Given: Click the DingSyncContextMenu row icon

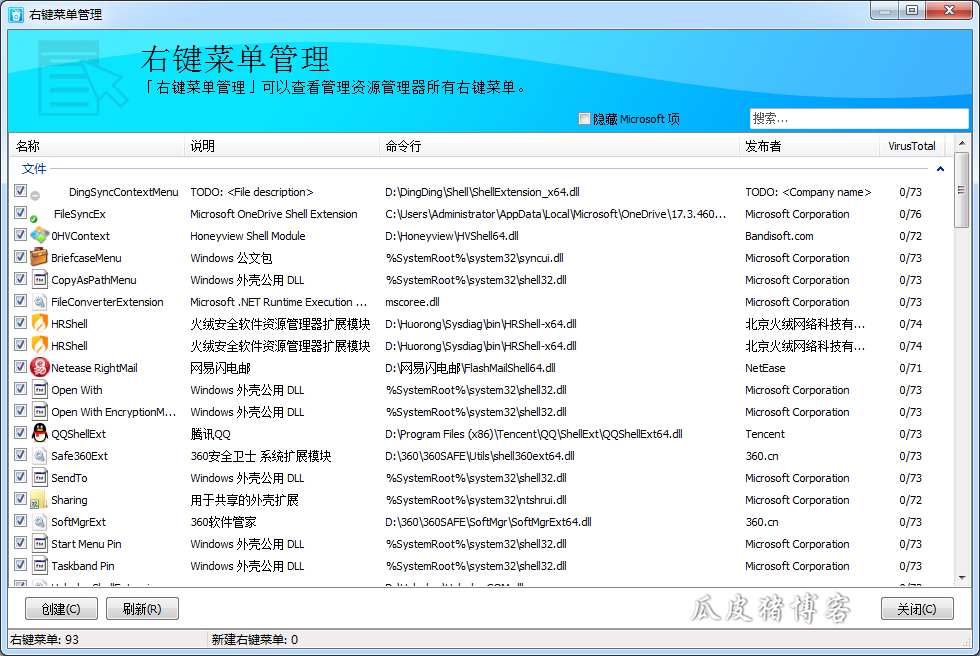Looking at the screenshot, I should pos(35,196).
